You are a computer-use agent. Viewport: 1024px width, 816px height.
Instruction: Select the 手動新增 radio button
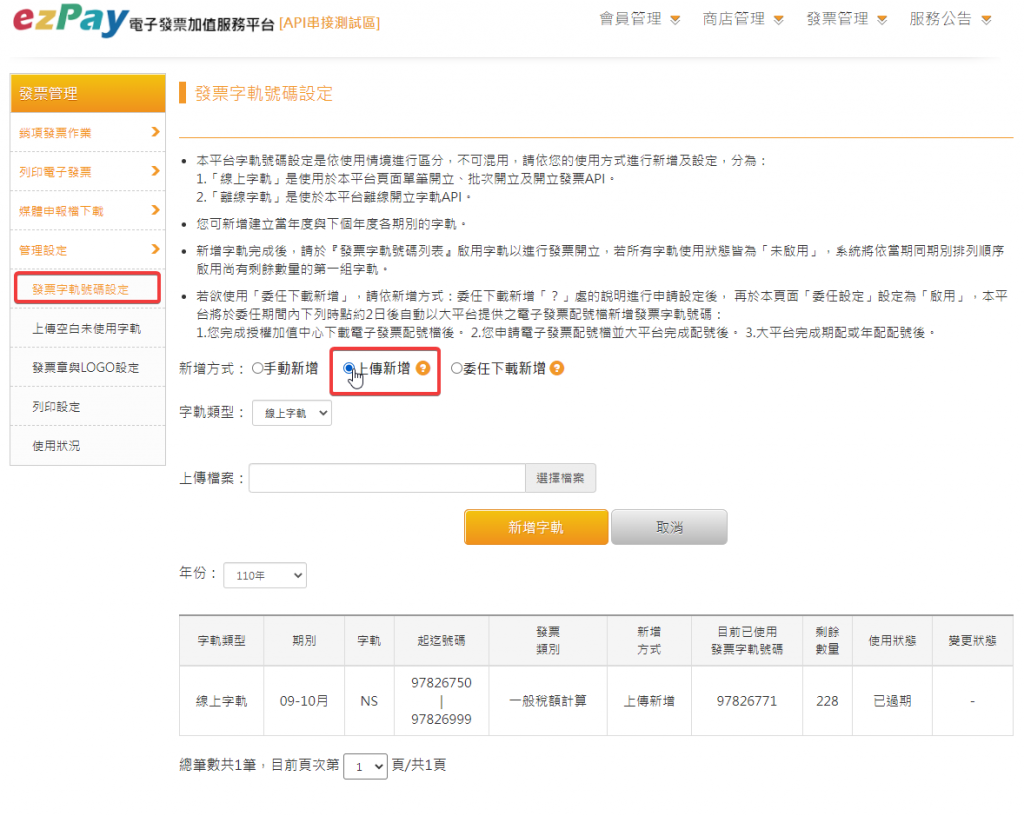coord(258,368)
